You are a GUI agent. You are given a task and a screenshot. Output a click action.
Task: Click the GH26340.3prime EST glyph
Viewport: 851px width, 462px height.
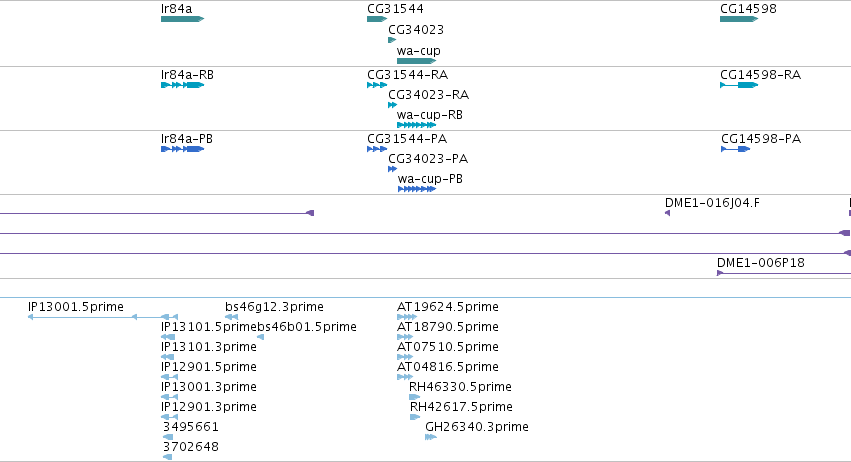(431, 437)
